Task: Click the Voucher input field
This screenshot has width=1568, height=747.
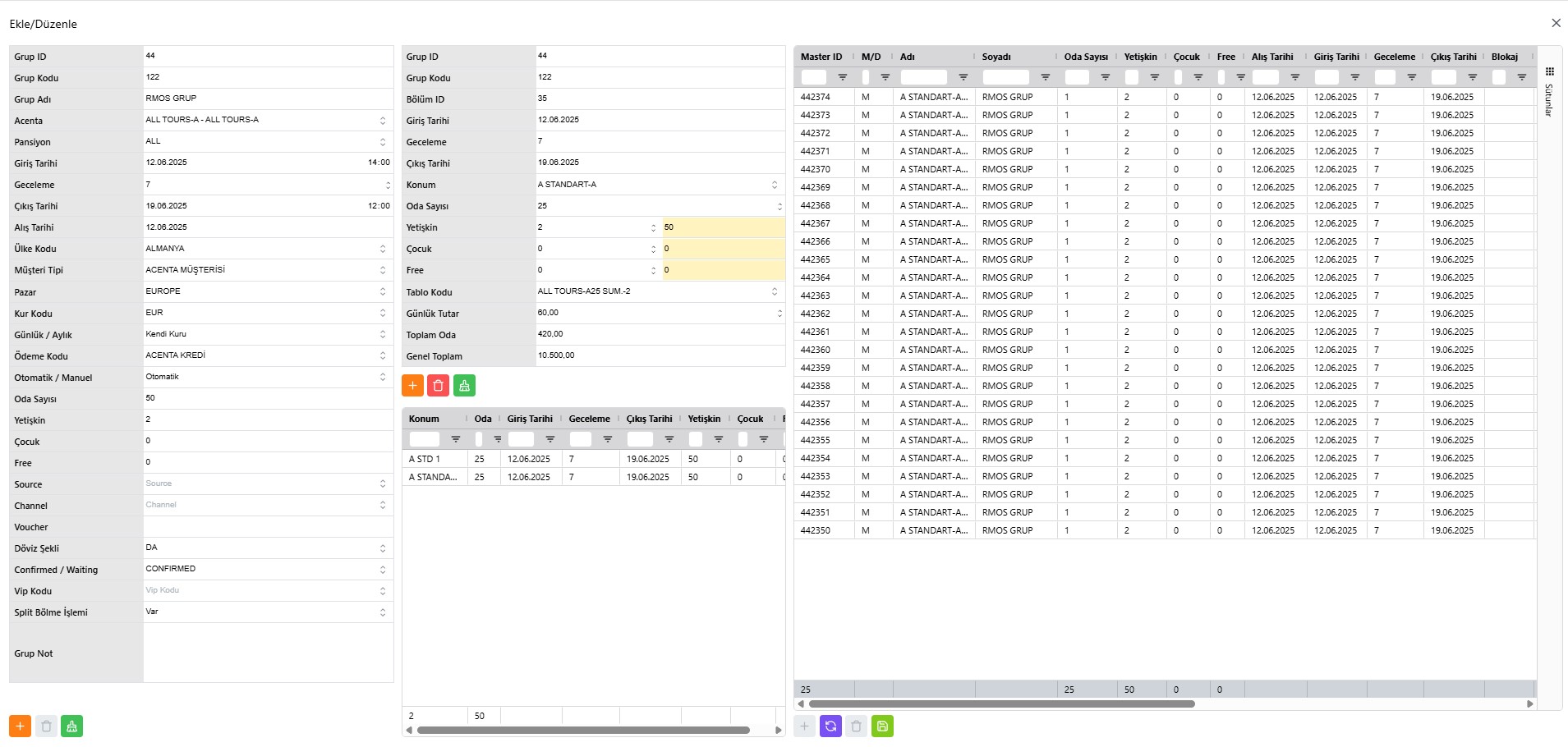Action: [268, 527]
